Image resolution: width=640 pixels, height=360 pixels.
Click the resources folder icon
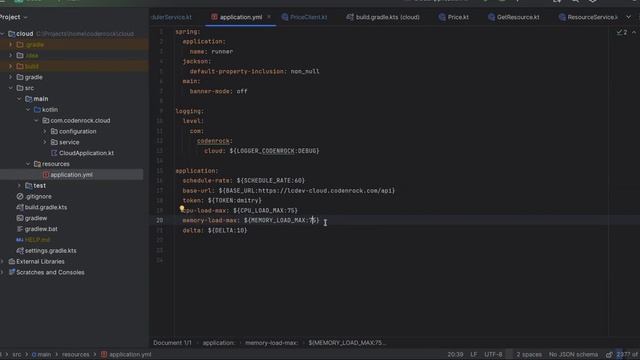(x=37, y=164)
